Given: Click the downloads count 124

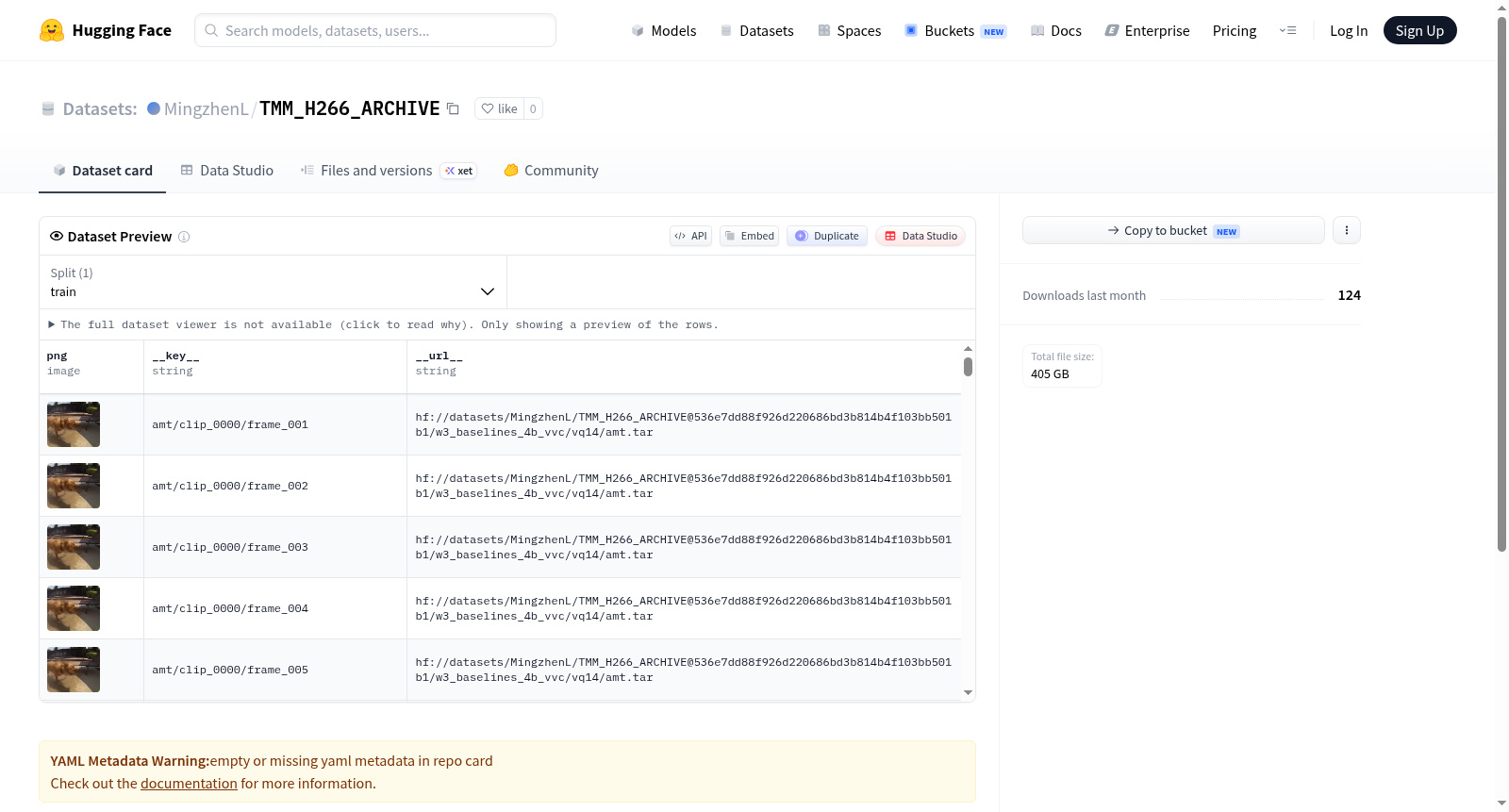Looking at the screenshot, I should (x=1350, y=295).
